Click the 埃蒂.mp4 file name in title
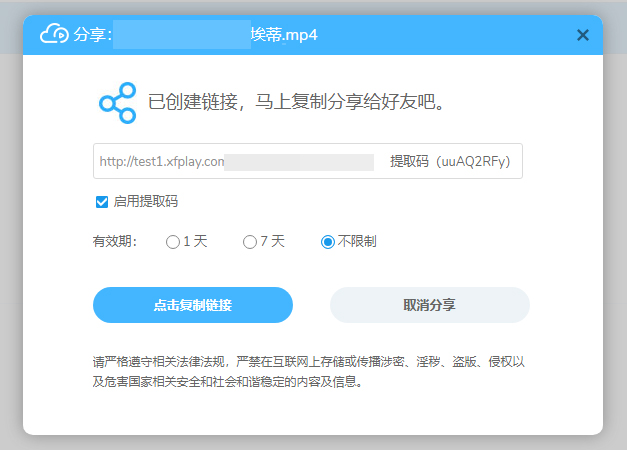The image size is (627, 450). 284,35
